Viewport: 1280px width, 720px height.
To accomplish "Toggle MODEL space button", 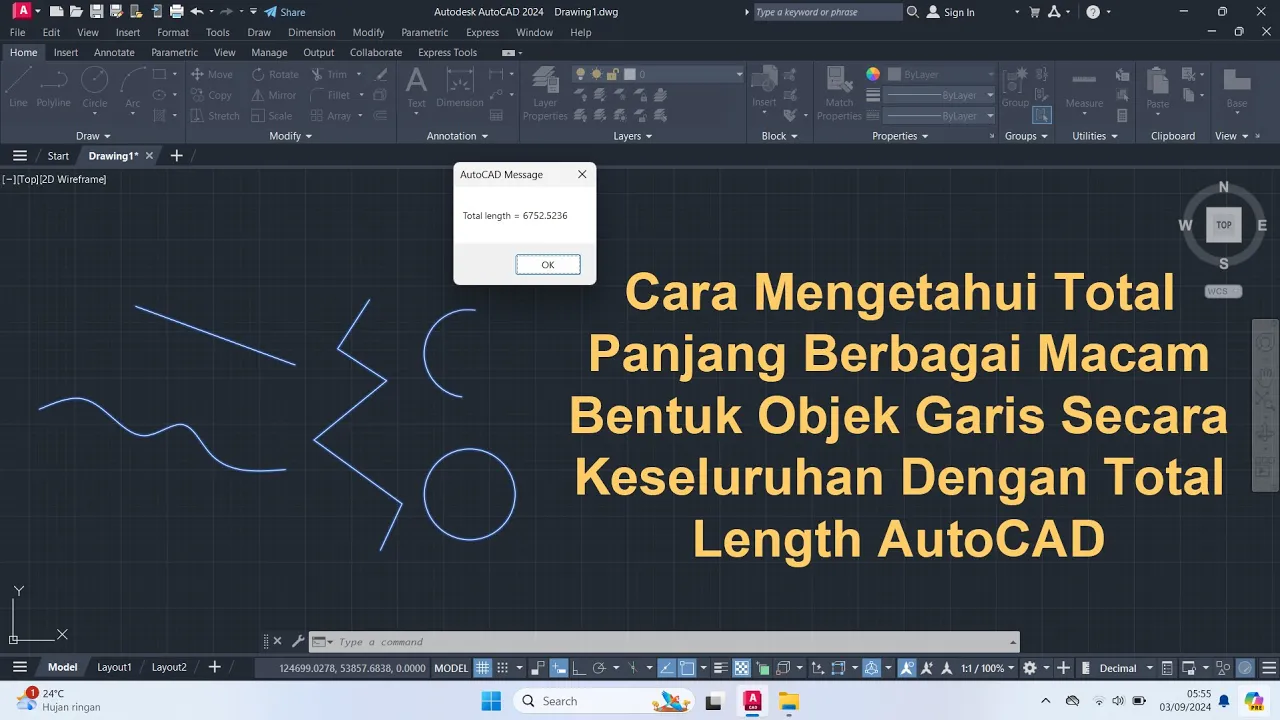I will point(451,668).
